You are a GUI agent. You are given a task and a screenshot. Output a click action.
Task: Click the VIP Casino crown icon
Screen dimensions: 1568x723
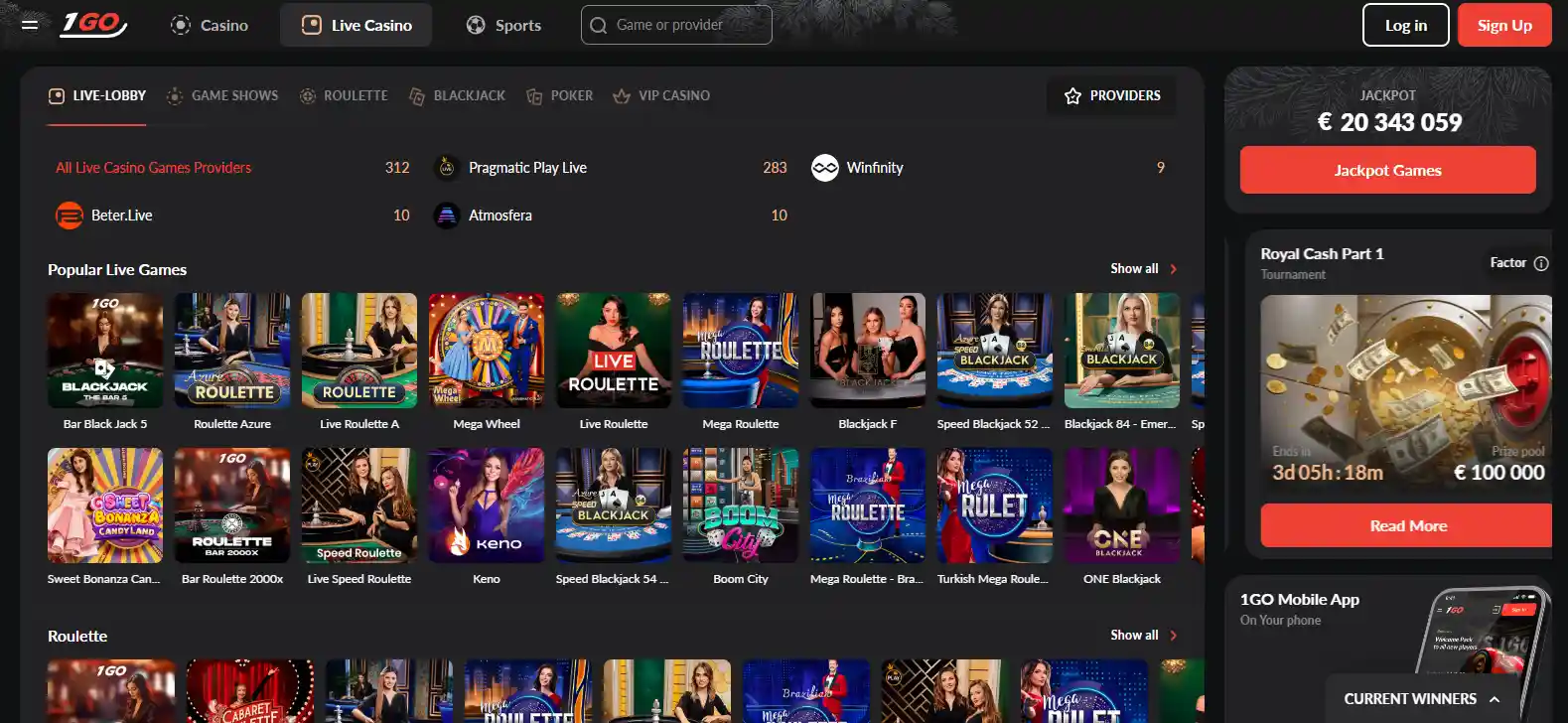pos(622,96)
